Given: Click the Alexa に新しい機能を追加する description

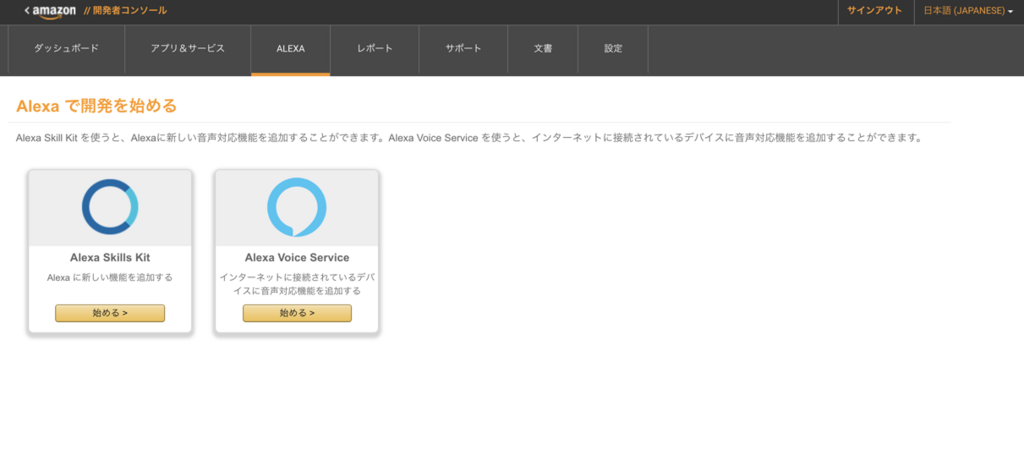Looking at the screenshot, I should [x=110, y=277].
